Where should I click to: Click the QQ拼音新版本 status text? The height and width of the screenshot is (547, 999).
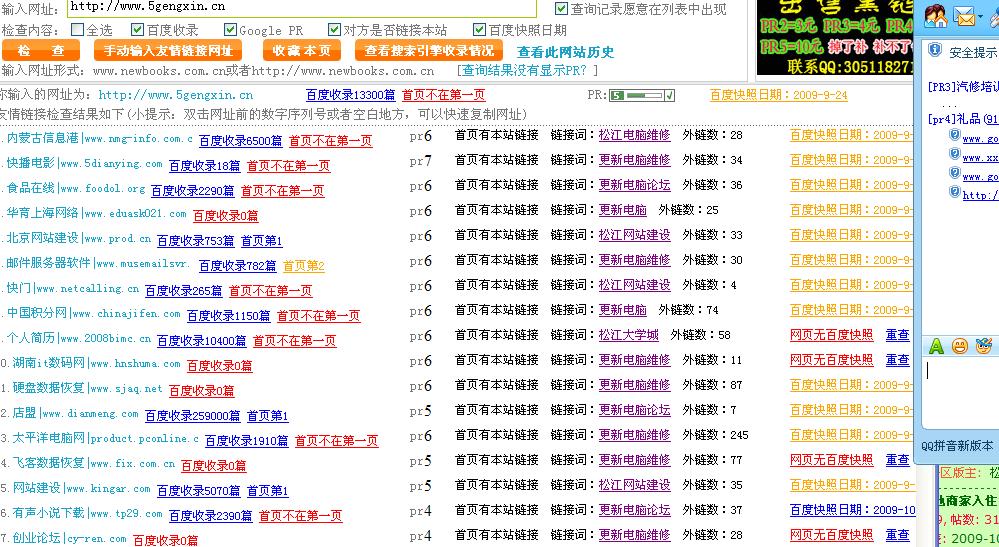coord(957,446)
